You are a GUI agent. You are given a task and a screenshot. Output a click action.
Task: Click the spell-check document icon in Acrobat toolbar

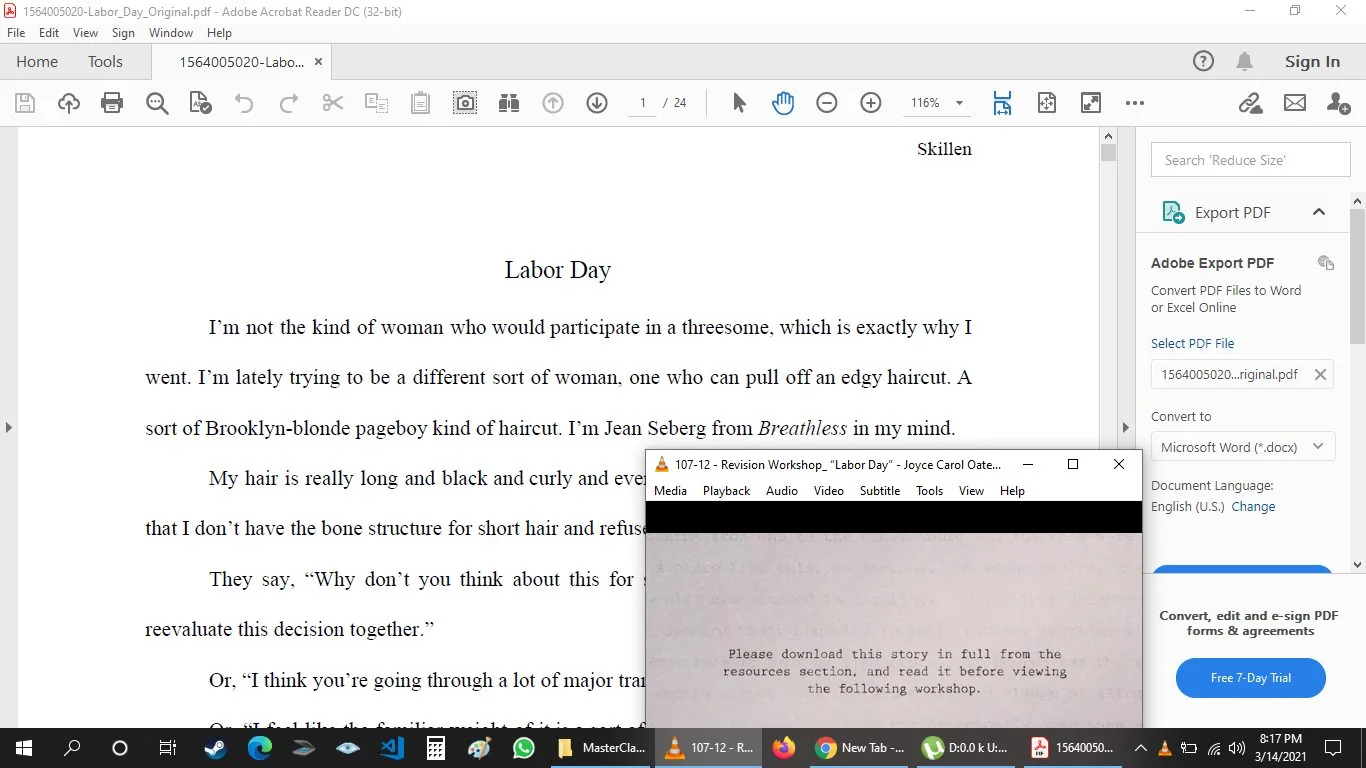point(201,103)
